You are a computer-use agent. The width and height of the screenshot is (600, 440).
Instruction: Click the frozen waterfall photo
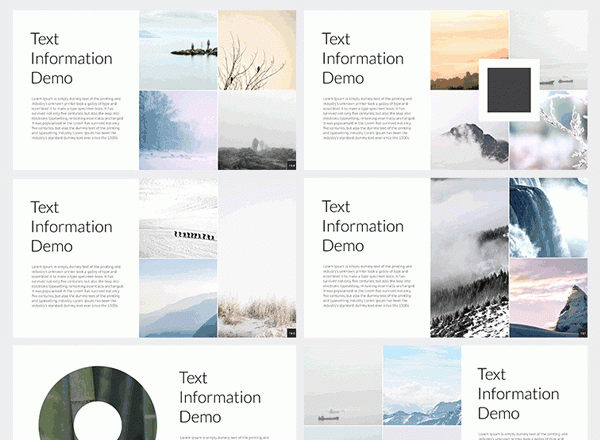[547, 218]
